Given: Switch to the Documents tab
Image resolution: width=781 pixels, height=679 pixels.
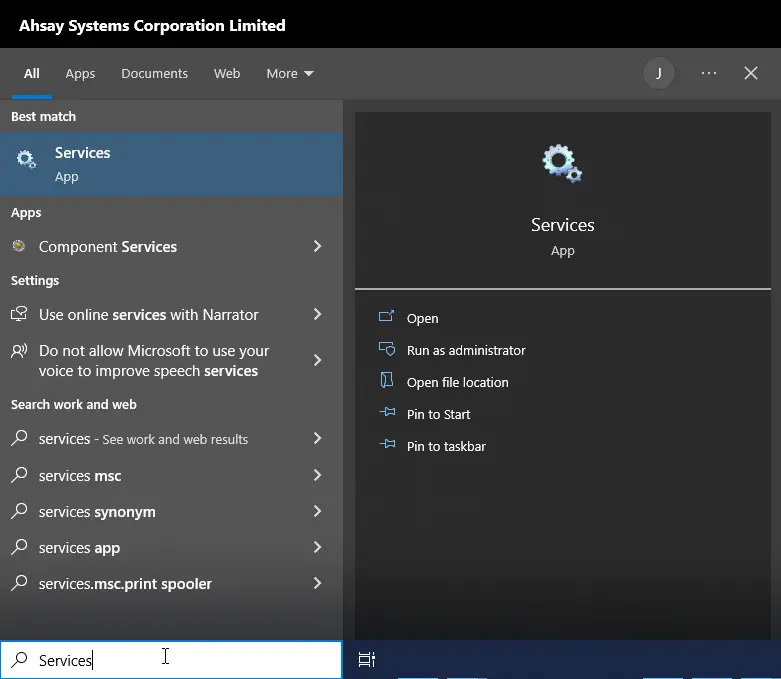Looking at the screenshot, I should pyautogui.click(x=154, y=73).
